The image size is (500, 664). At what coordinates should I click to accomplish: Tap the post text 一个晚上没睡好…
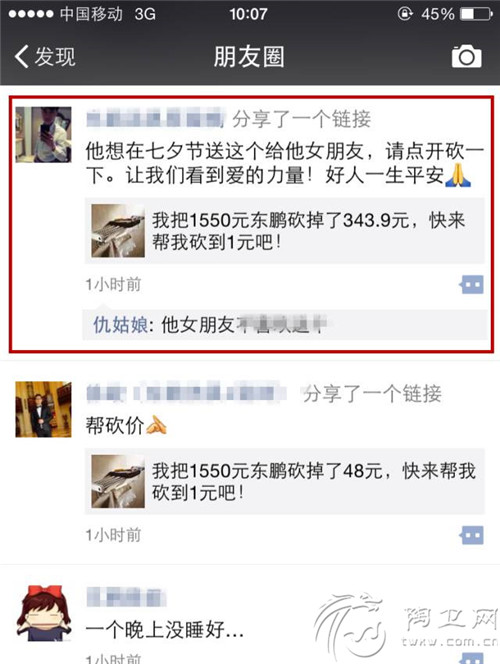tap(165, 630)
